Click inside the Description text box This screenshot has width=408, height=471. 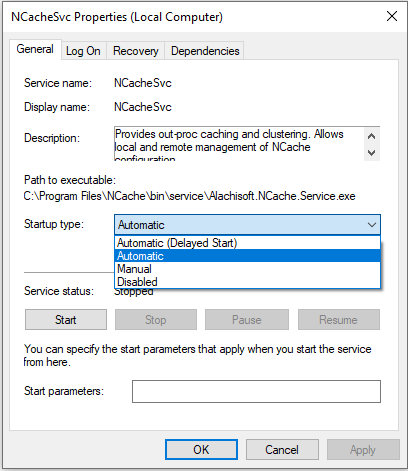pos(239,144)
